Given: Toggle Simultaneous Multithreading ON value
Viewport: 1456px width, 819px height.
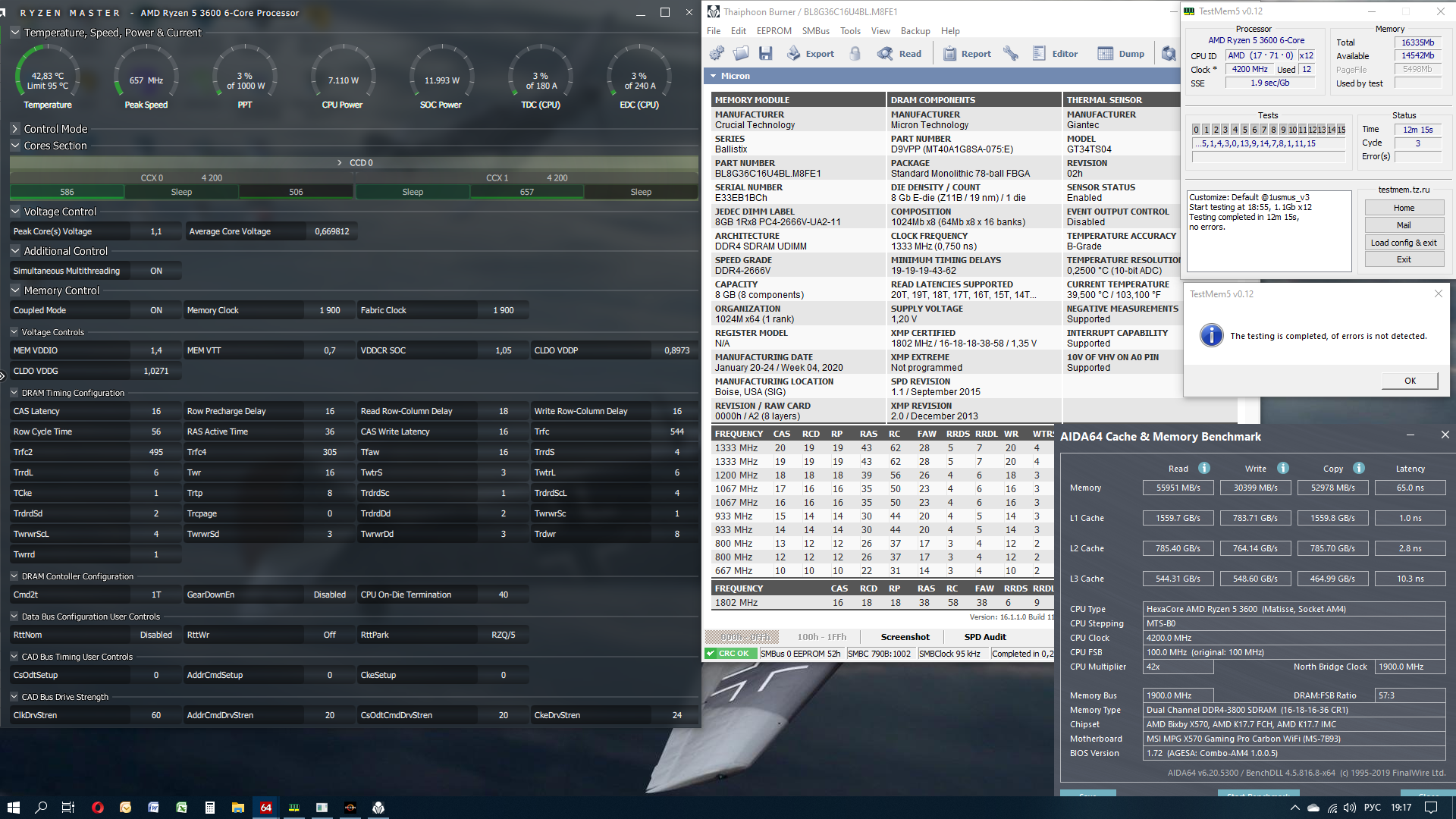Looking at the screenshot, I should point(155,271).
